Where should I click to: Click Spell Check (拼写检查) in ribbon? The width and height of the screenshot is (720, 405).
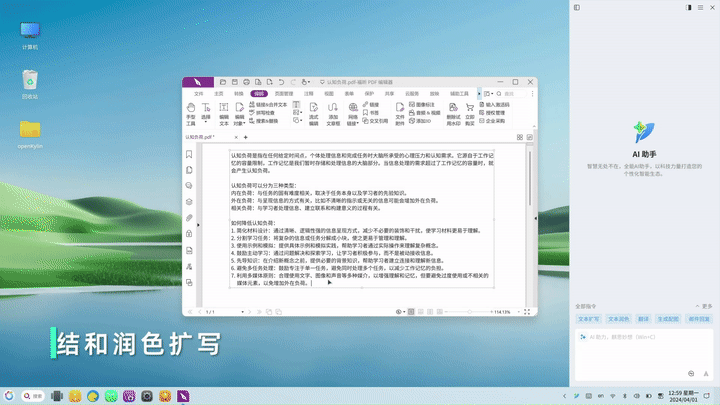pyautogui.click(x=262, y=112)
